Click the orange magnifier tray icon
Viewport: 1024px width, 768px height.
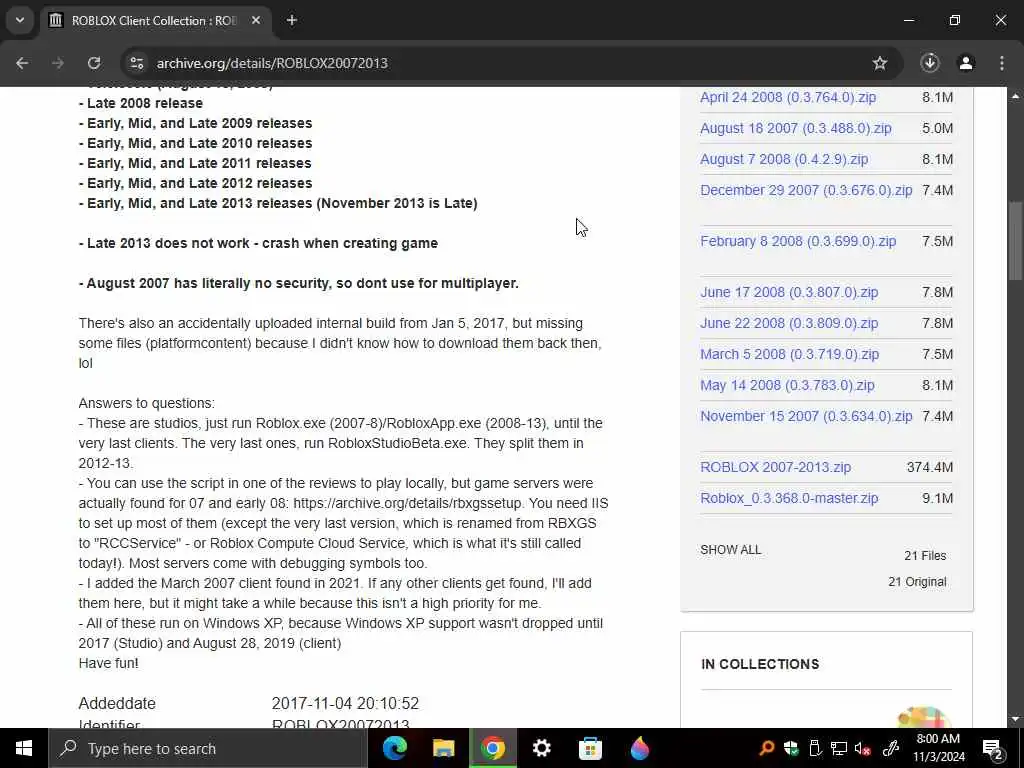point(767,748)
